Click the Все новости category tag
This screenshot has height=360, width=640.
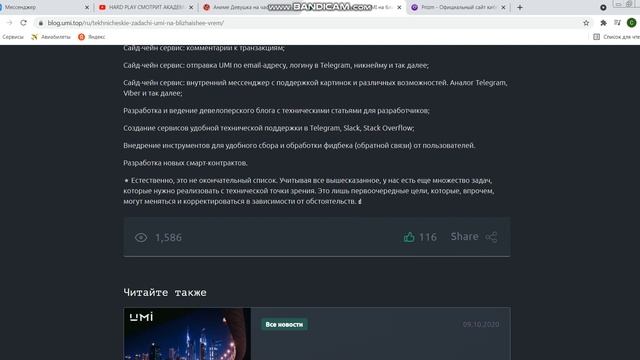(284, 324)
